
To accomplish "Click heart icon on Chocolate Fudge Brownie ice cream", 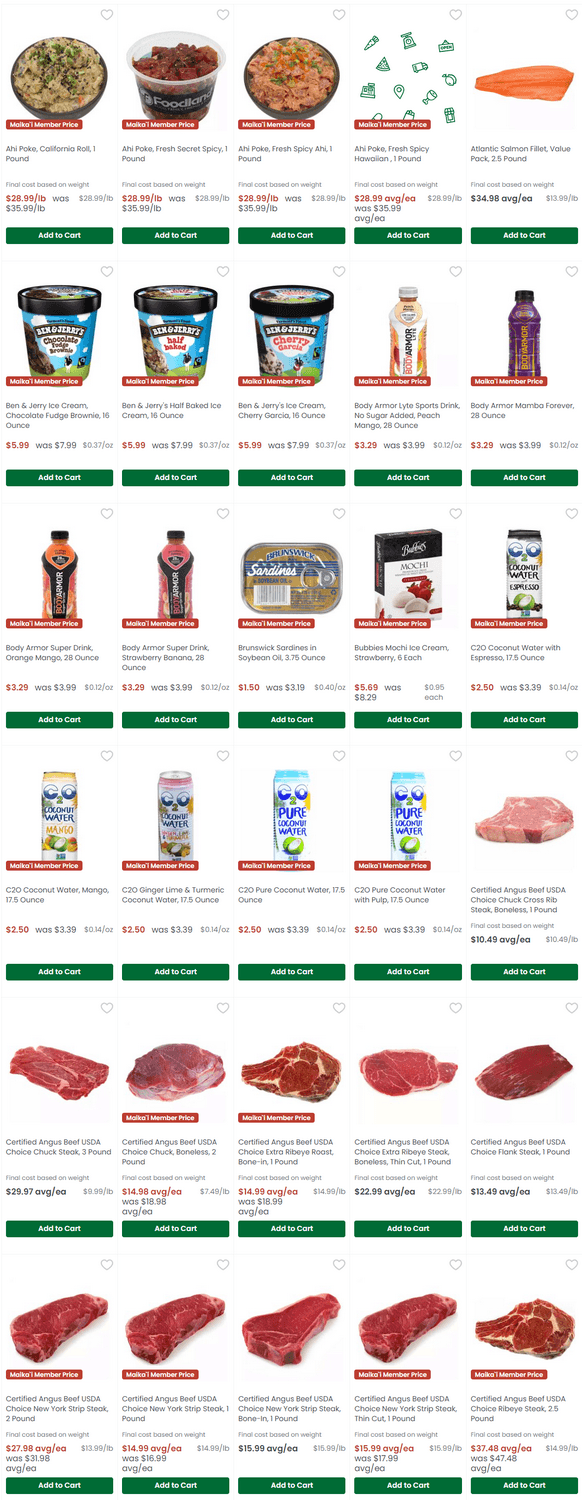I will pyautogui.click(x=107, y=272).
